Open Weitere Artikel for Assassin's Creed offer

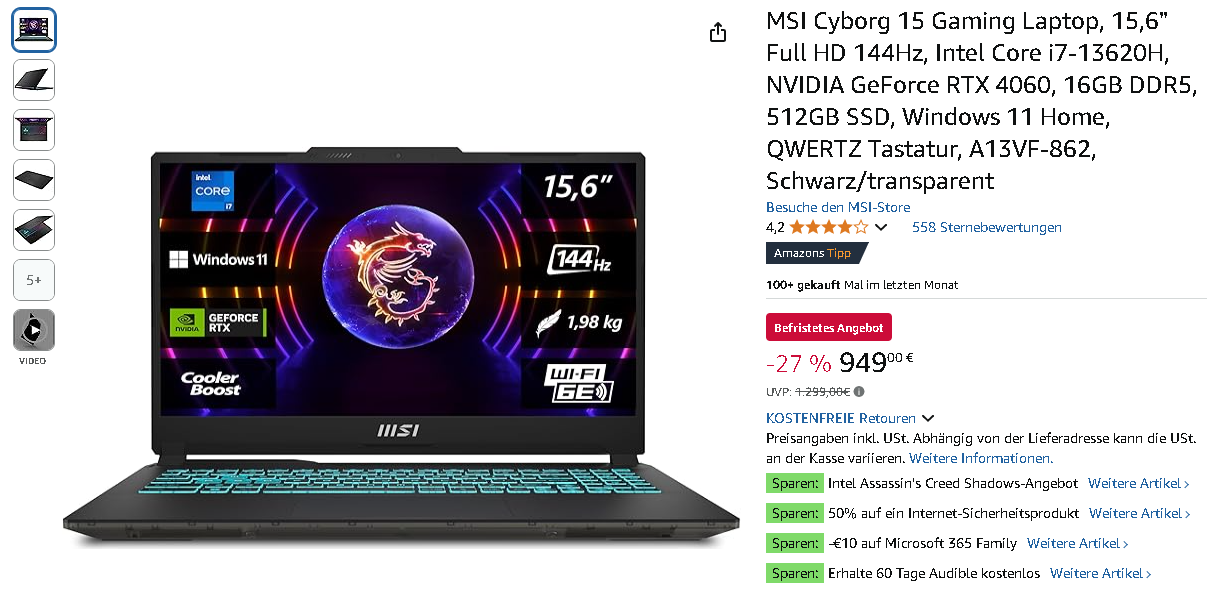(1139, 483)
